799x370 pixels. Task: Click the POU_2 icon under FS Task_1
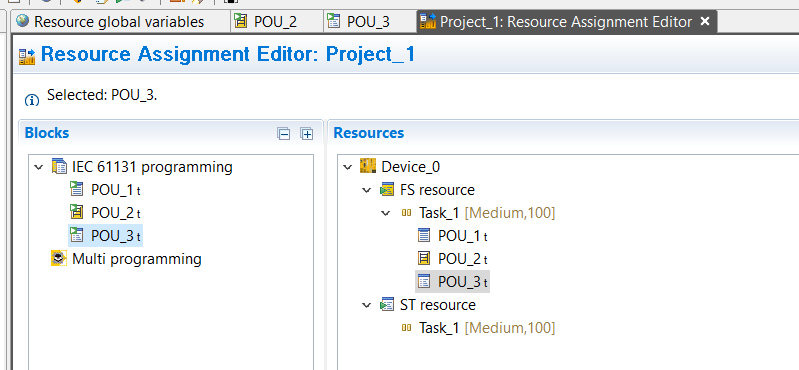click(424, 258)
